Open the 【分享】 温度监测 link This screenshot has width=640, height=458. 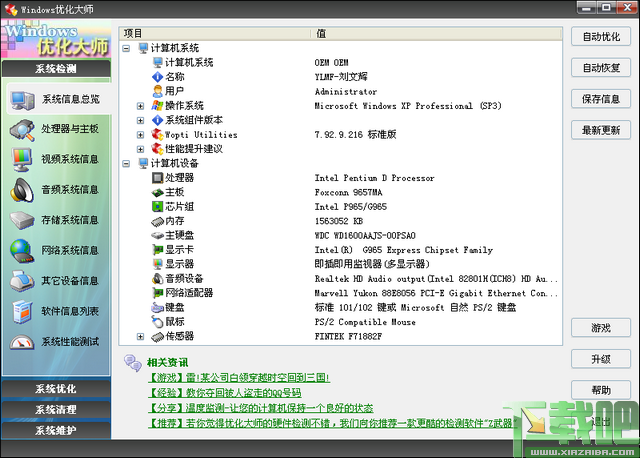[x=260, y=408]
